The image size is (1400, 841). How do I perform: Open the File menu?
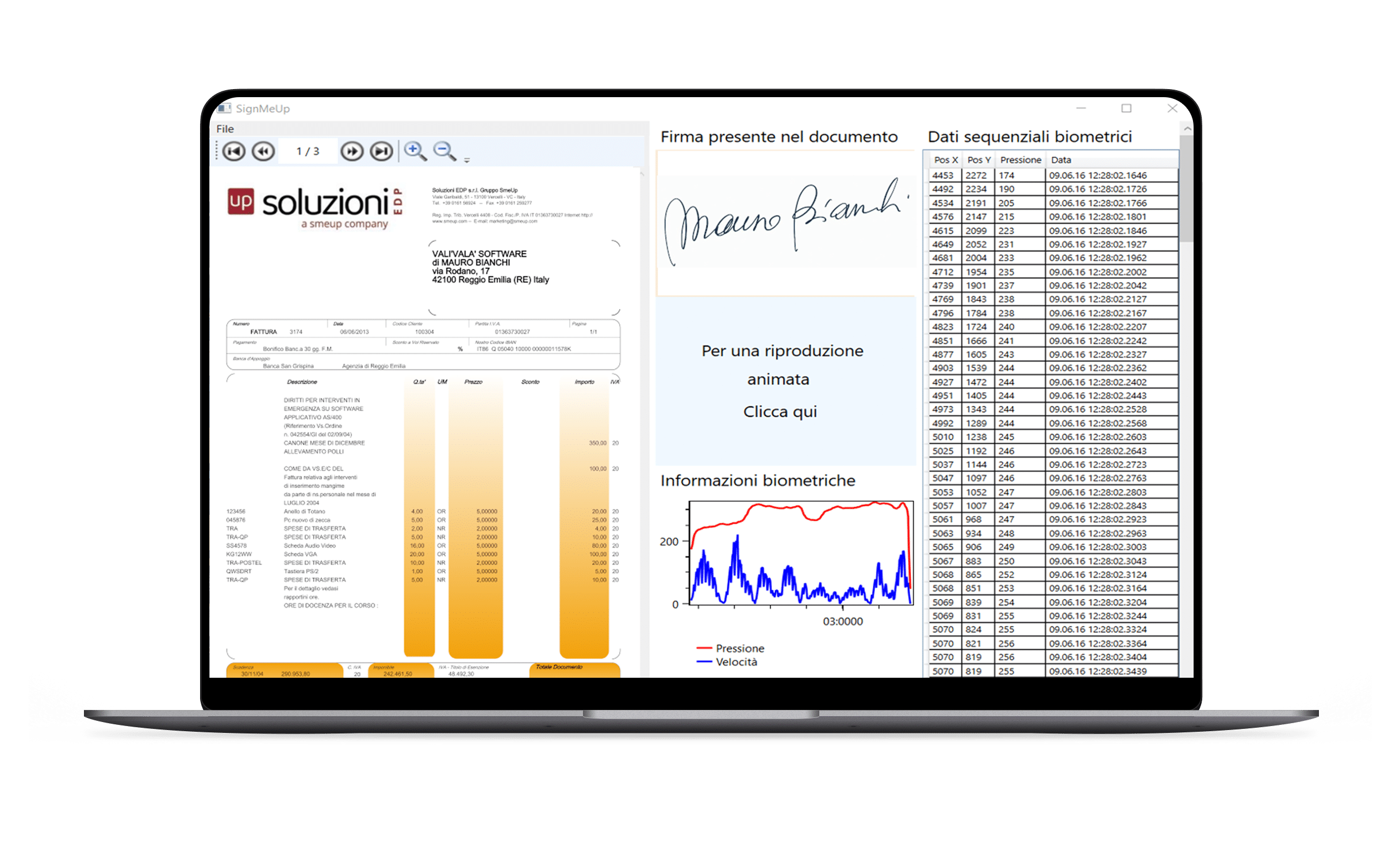[x=225, y=129]
